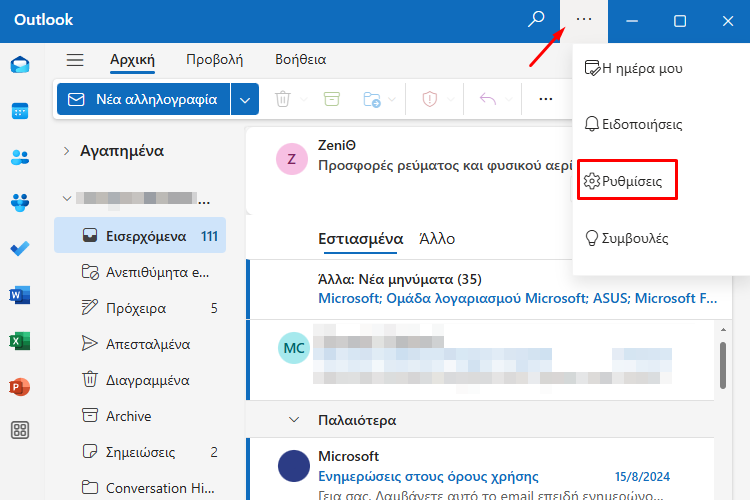The image size is (750, 500).
Task: Toggle the hamburger navigation pane button
Action: click(75, 60)
